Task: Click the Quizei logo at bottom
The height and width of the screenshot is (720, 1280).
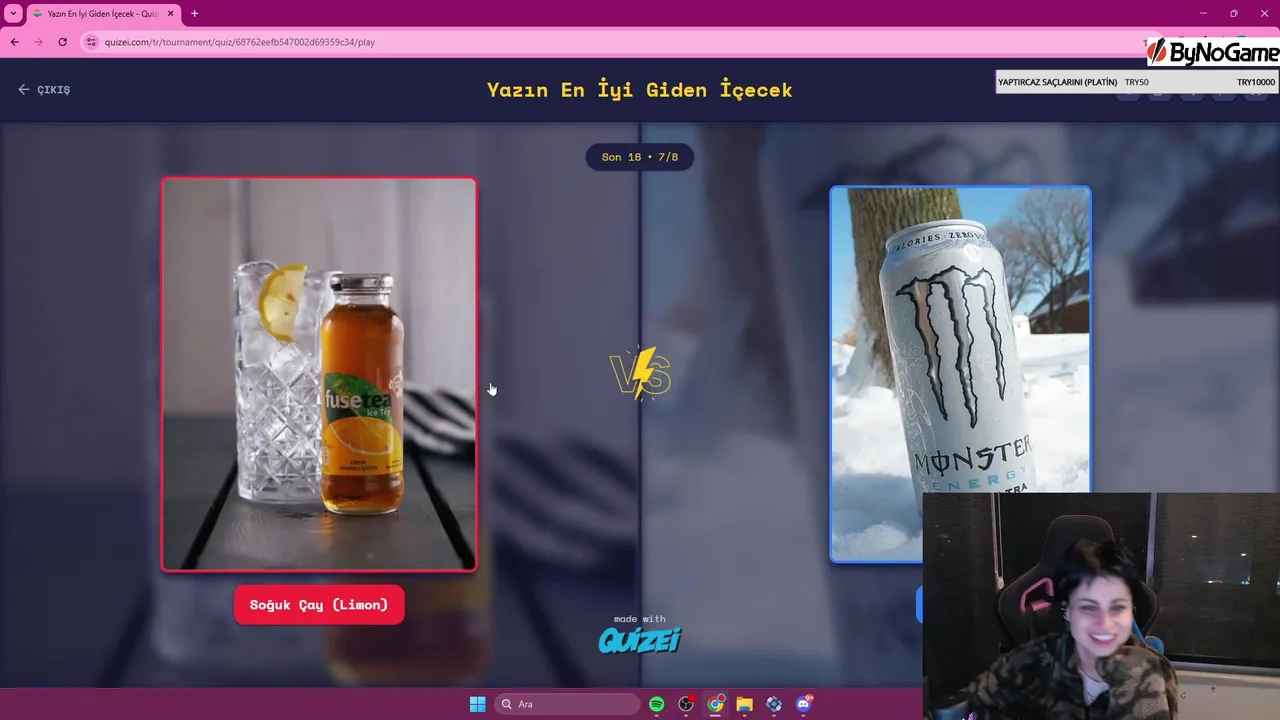Action: point(640,640)
